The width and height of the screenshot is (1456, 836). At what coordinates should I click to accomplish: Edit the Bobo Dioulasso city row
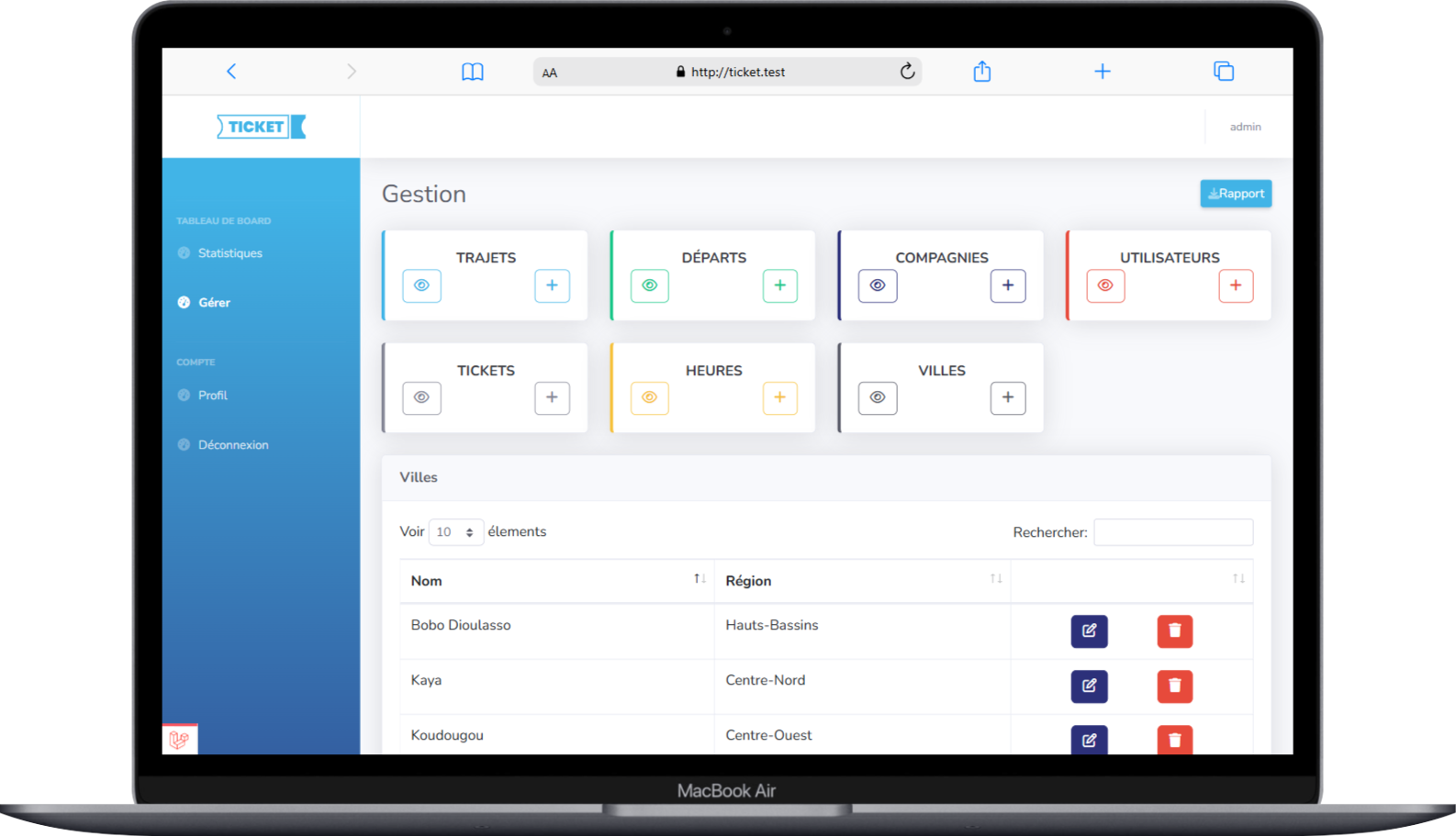pos(1089,631)
